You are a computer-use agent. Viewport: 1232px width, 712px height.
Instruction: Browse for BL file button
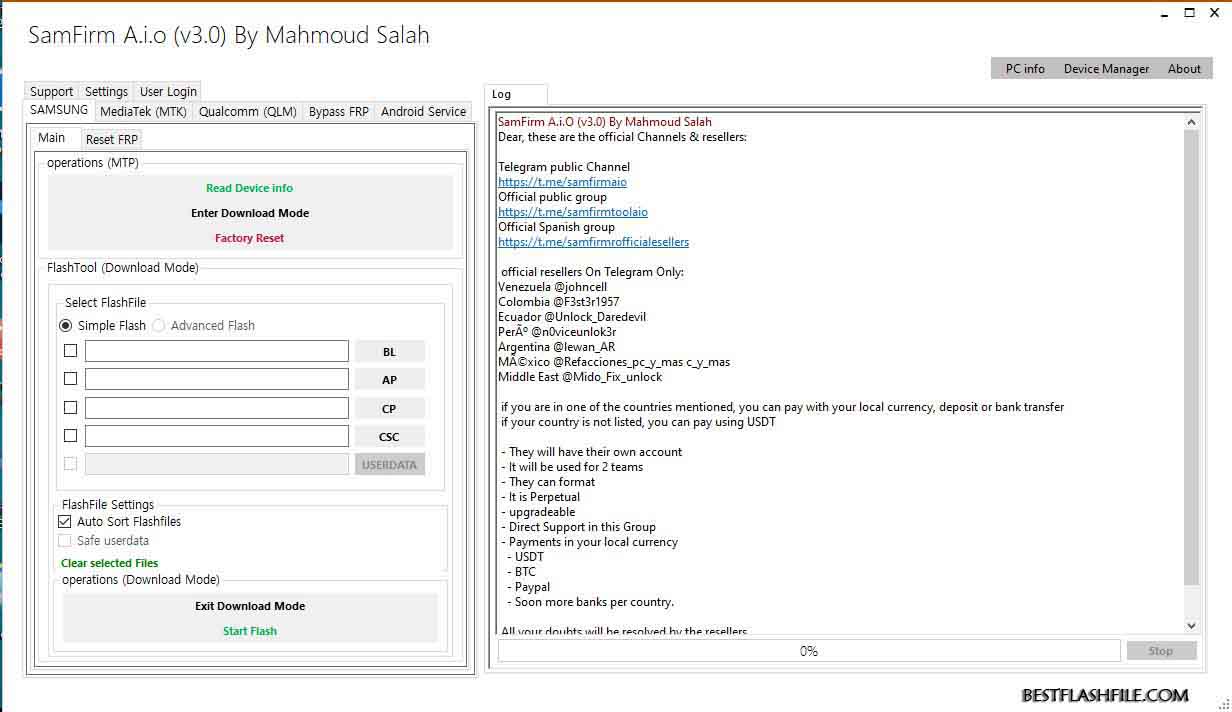coord(390,351)
